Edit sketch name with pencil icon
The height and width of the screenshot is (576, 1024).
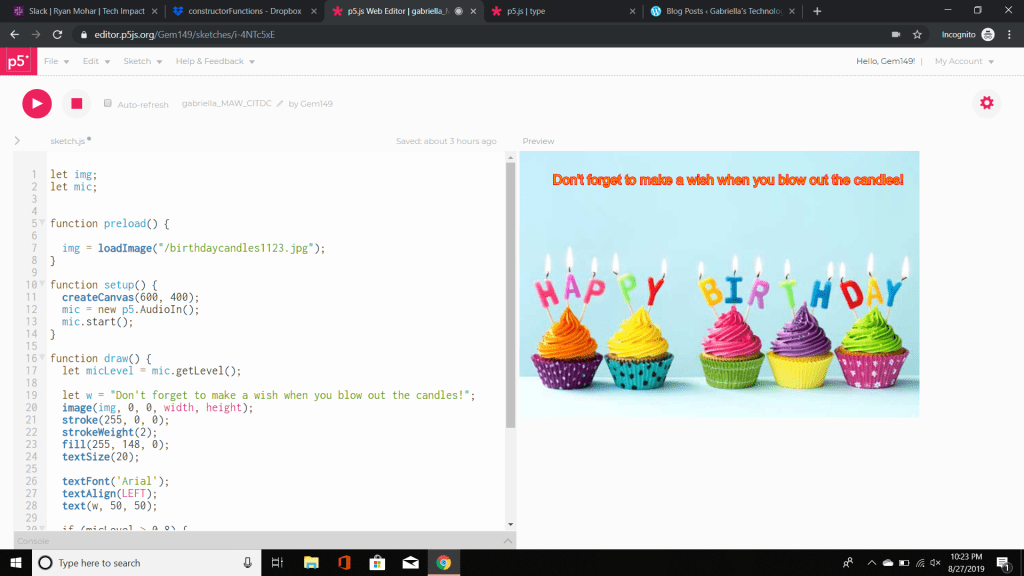[x=280, y=104]
